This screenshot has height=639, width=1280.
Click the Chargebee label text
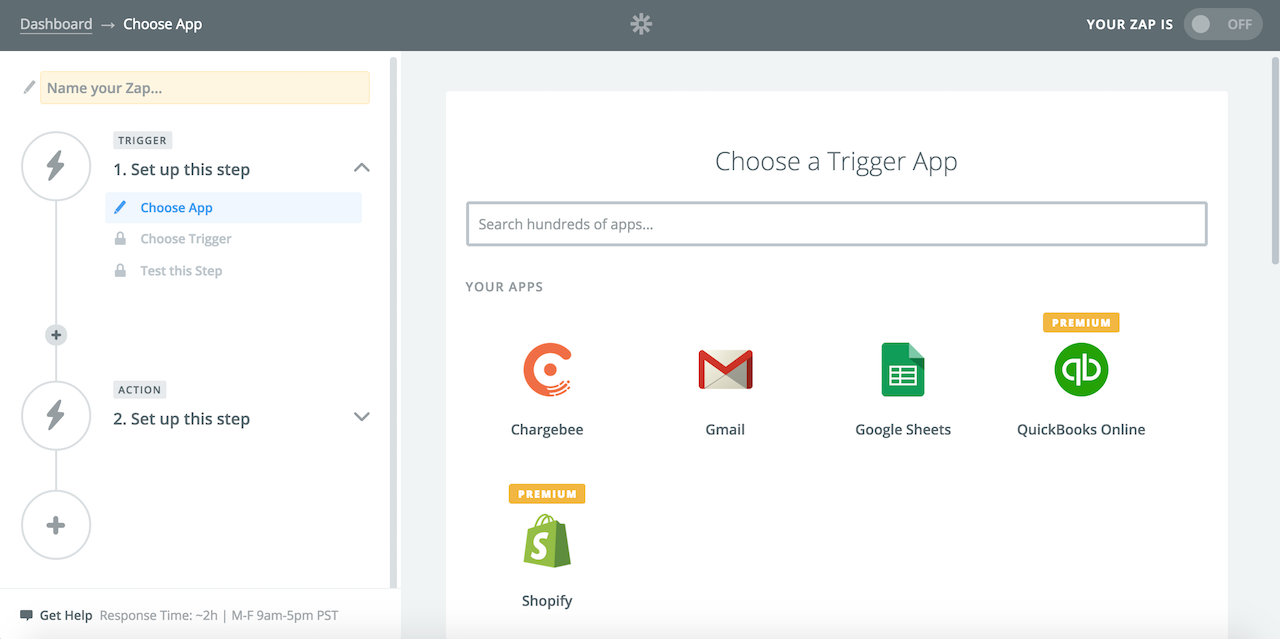[x=547, y=430]
